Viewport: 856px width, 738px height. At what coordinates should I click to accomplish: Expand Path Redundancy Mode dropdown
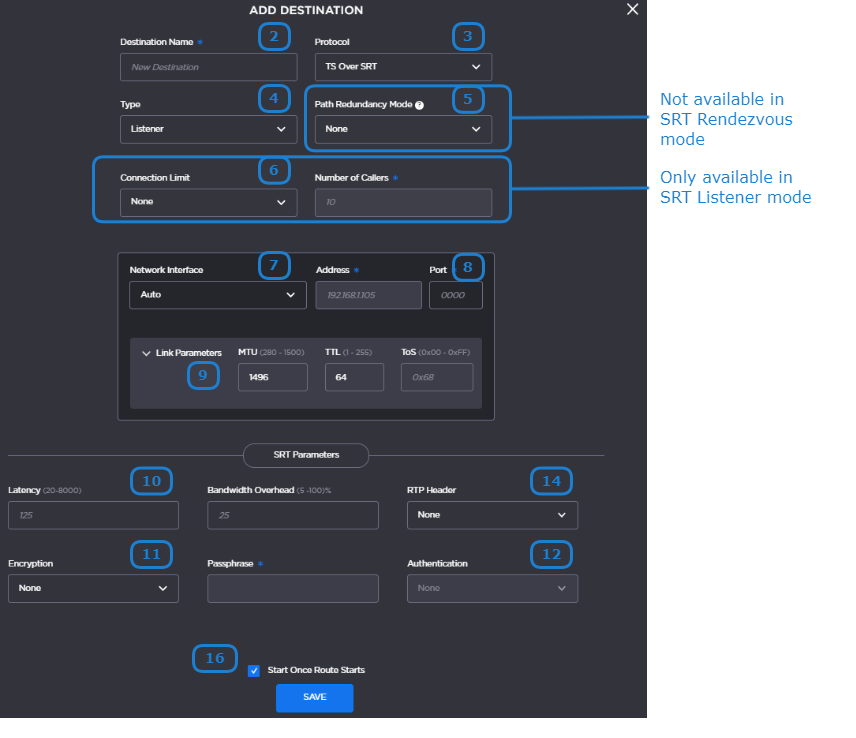(403, 129)
